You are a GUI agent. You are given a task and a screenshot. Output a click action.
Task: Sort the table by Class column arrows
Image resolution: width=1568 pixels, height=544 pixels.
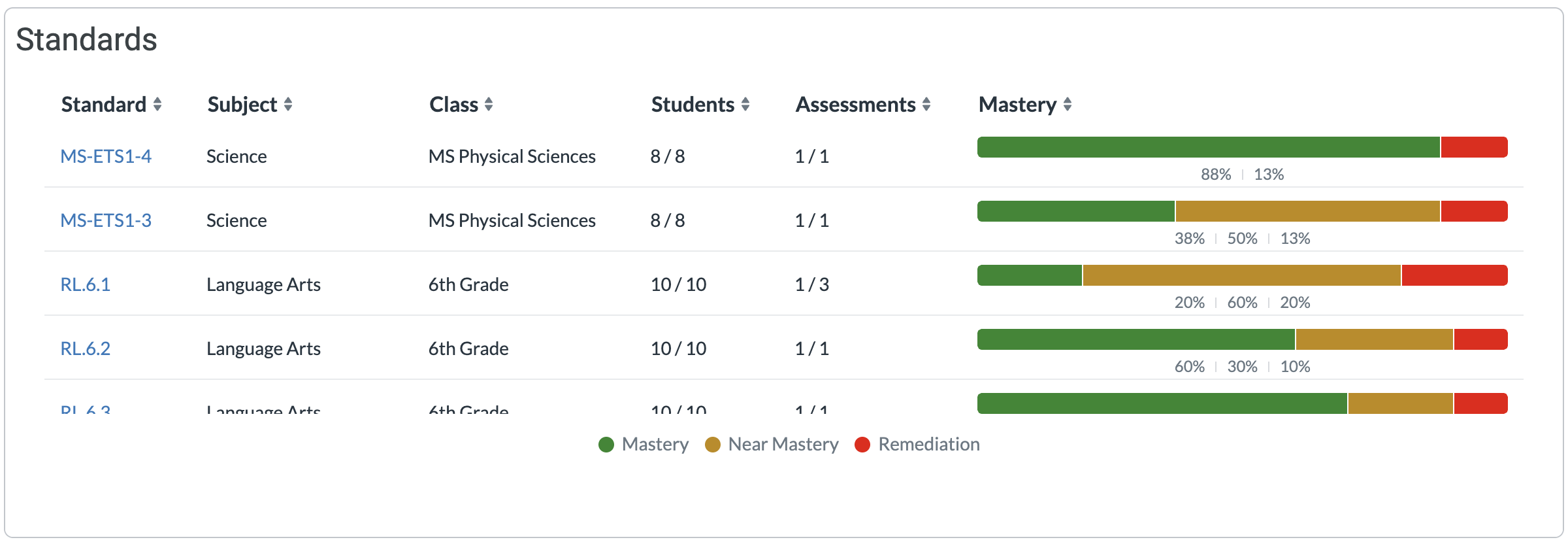coord(489,105)
